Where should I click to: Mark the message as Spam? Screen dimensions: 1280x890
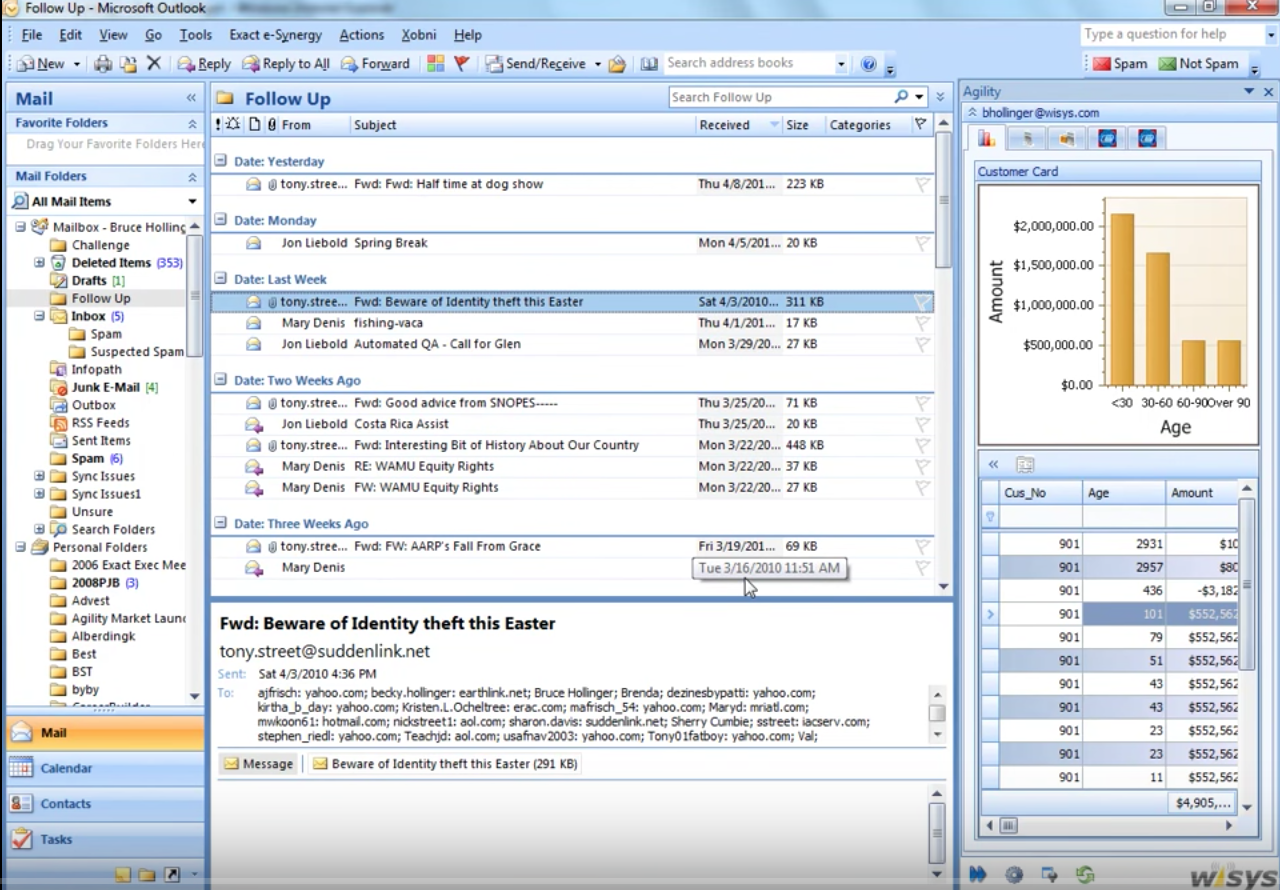[1120, 64]
